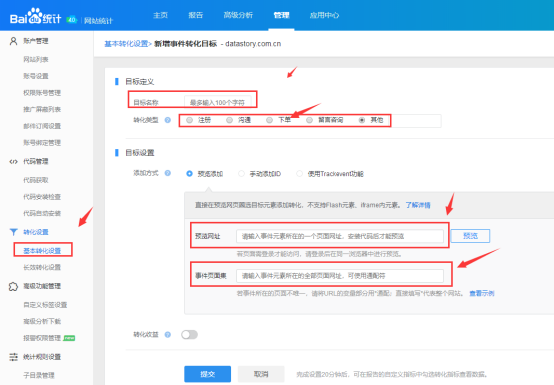Click the 转化设置 section header text

click(36, 232)
